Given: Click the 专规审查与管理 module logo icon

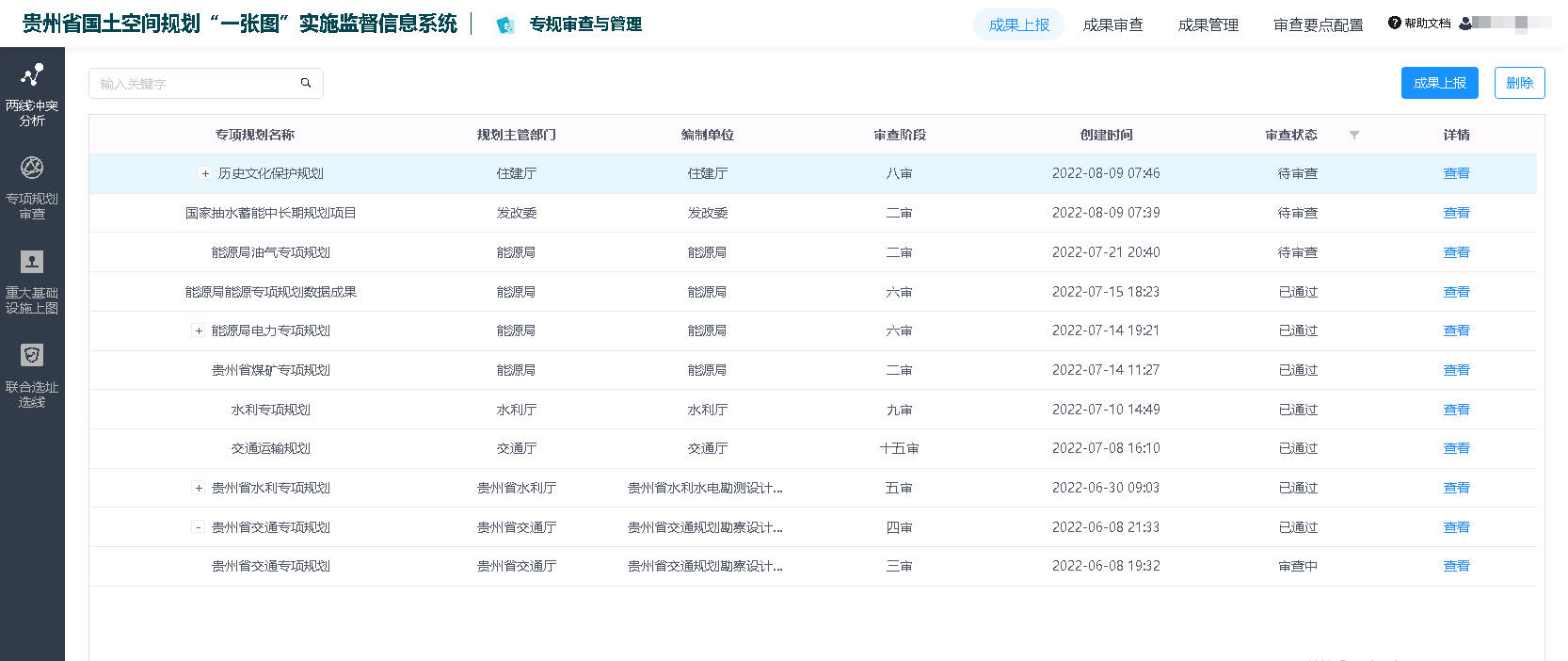Looking at the screenshot, I should pos(505,25).
